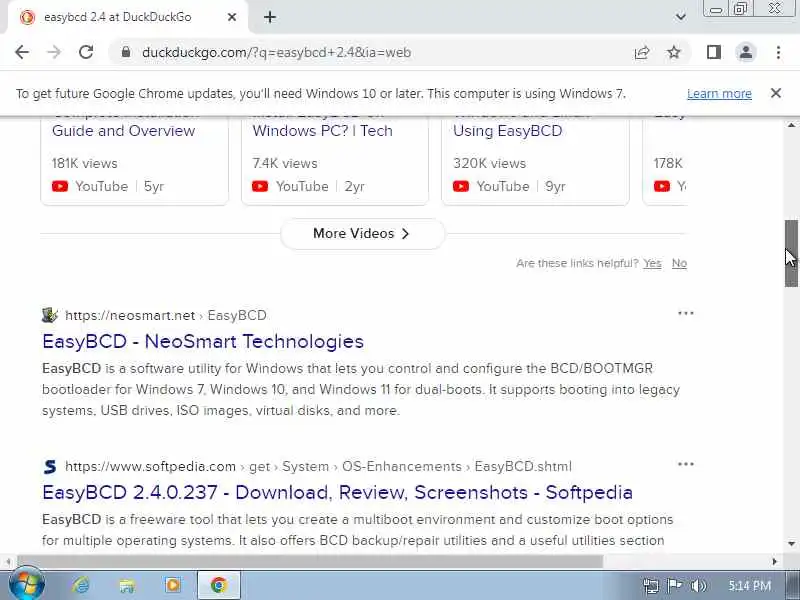The height and width of the screenshot is (600, 800).
Task: Open Windows Media Player from the taskbar
Action: click(172, 585)
